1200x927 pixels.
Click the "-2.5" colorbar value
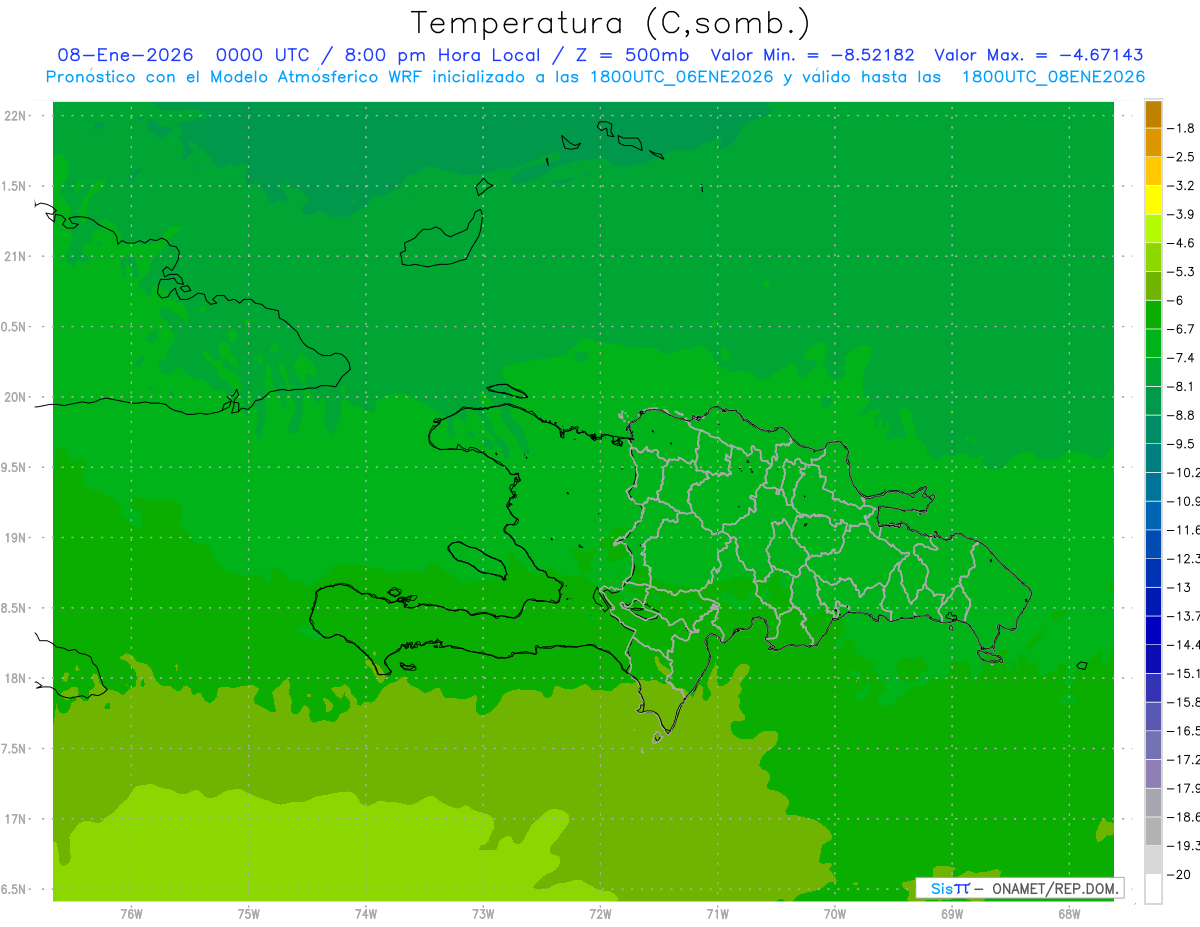pyautogui.click(x=1181, y=157)
